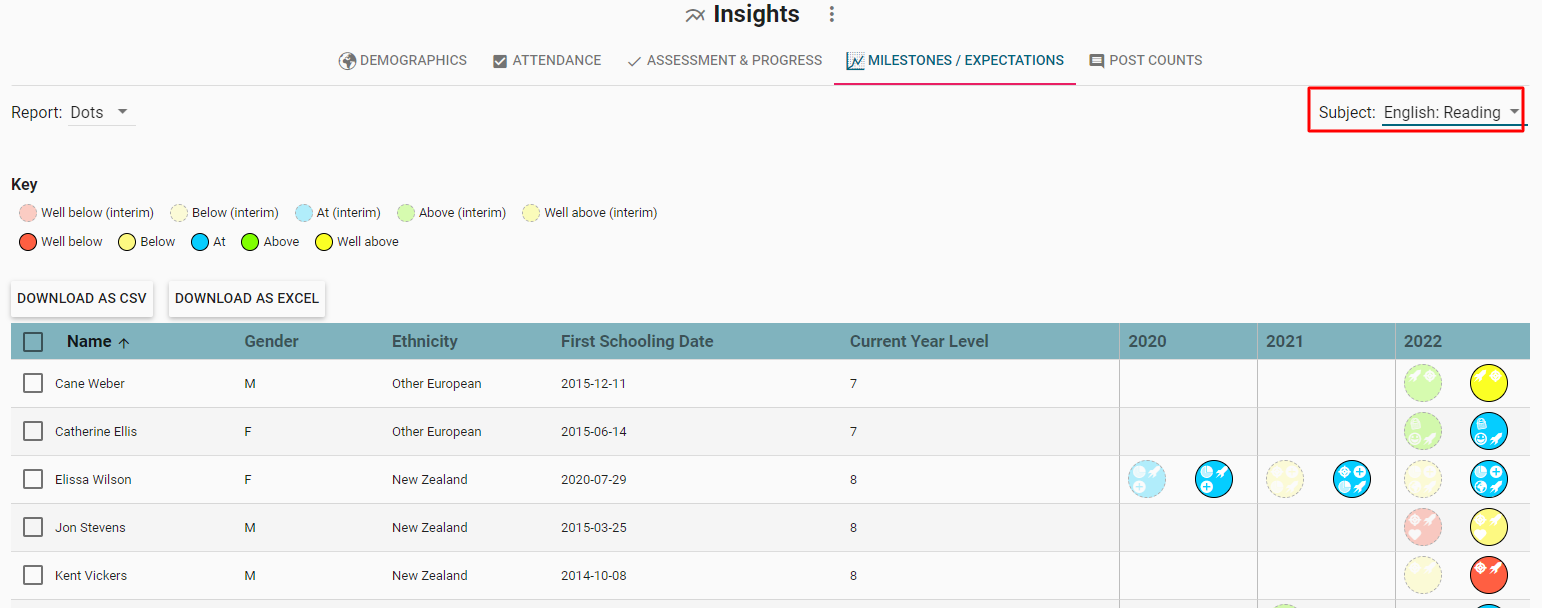Click the name Catherine Ellis

[x=96, y=432]
